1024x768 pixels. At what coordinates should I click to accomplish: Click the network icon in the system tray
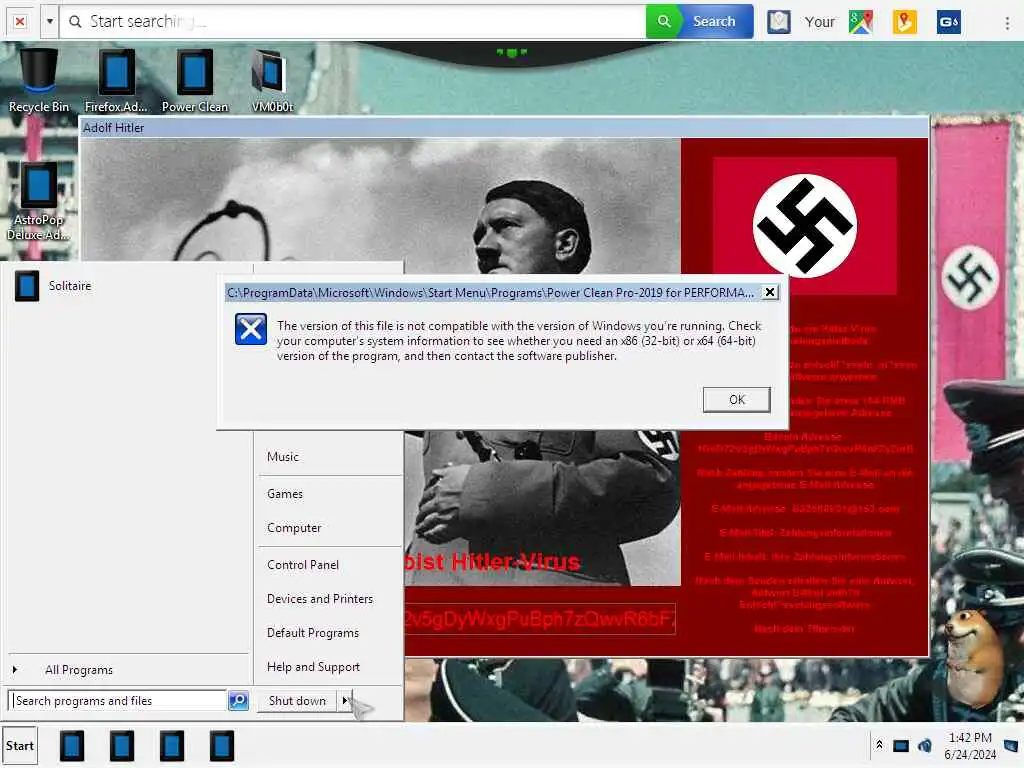[901, 746]
